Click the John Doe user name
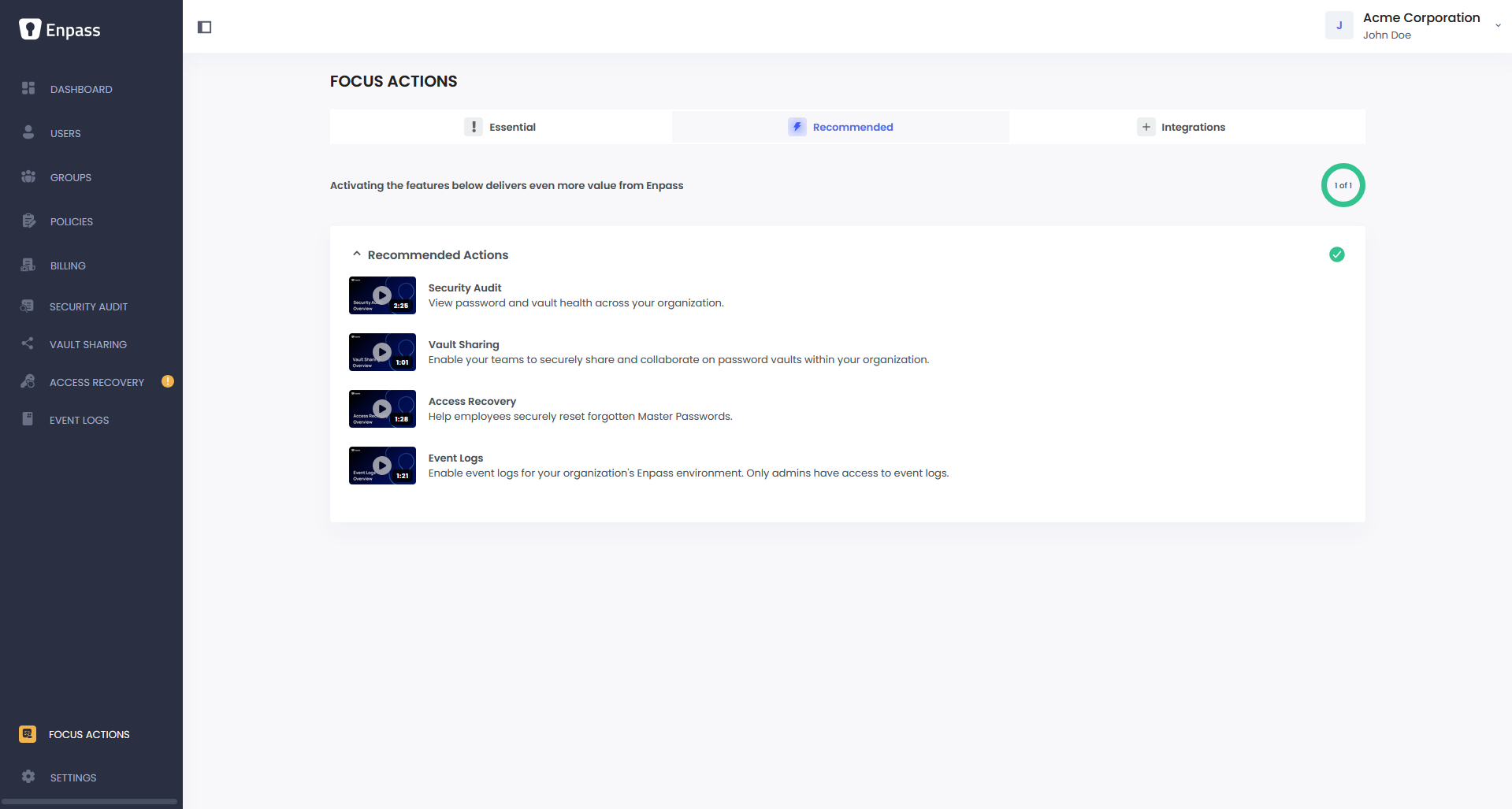 click(1387, 35)
